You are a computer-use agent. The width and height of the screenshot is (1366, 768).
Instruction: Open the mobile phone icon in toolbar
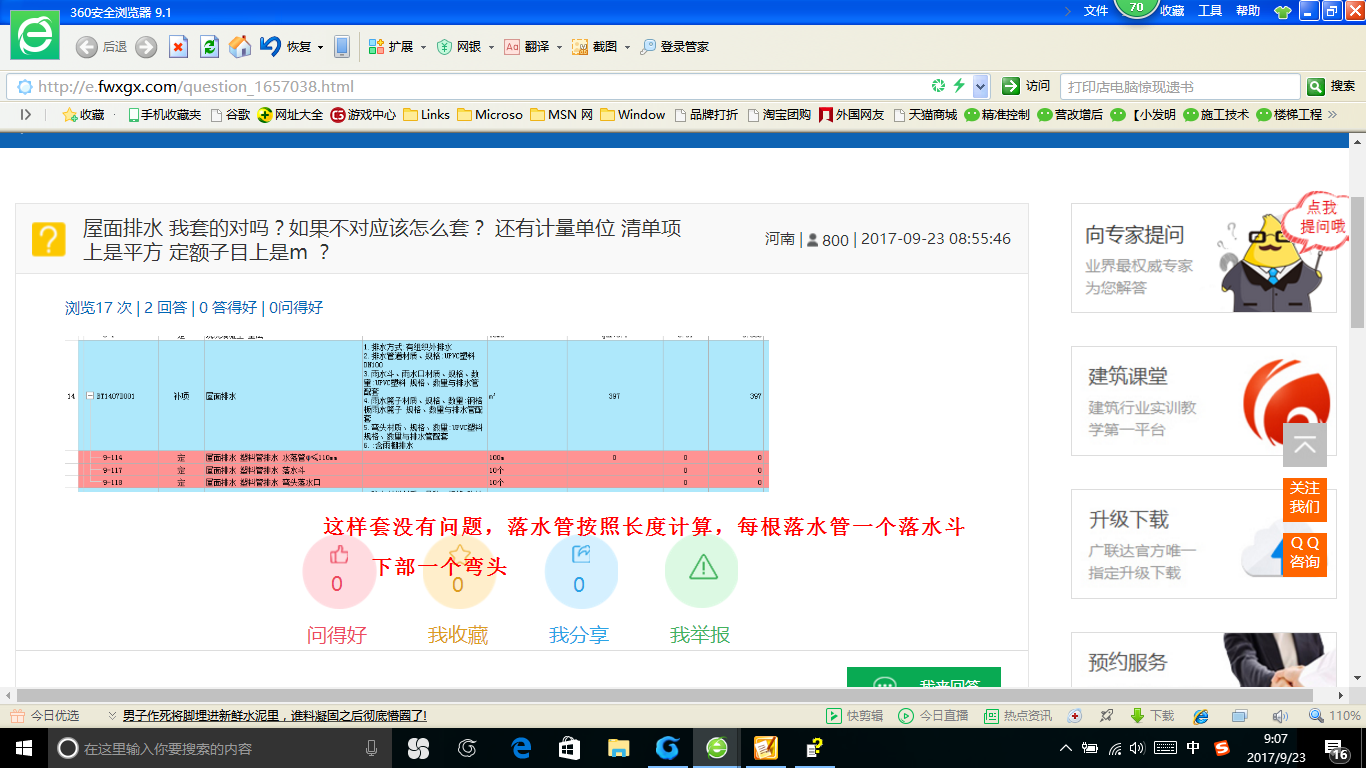point(342,47)
